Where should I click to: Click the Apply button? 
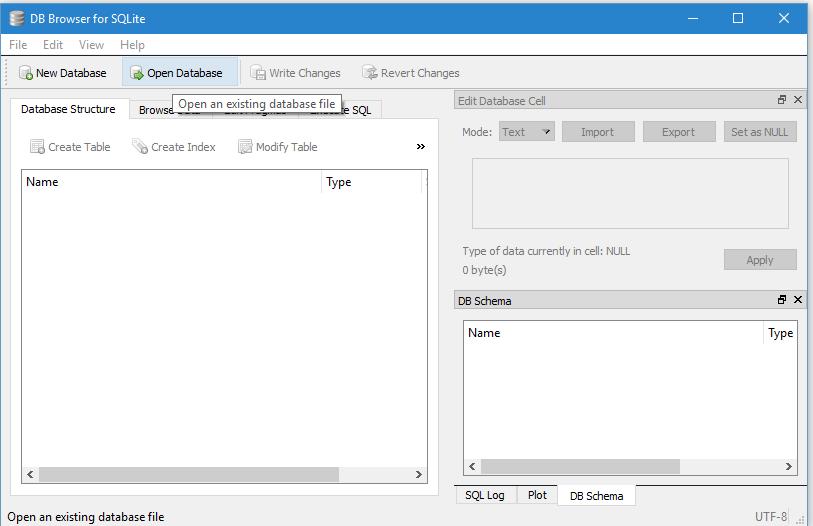tap(760, 260)
